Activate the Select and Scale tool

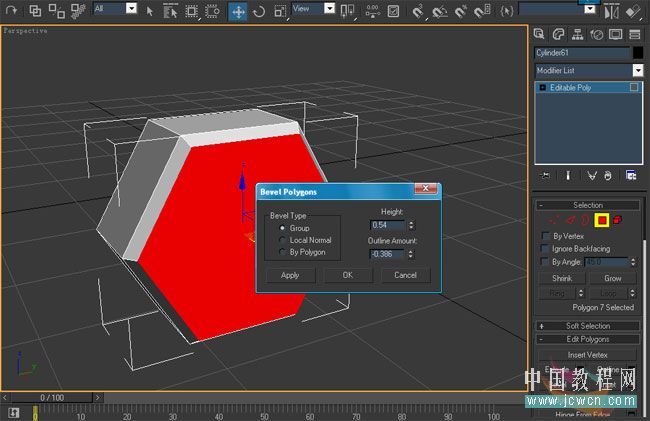(x=279, y=12)
